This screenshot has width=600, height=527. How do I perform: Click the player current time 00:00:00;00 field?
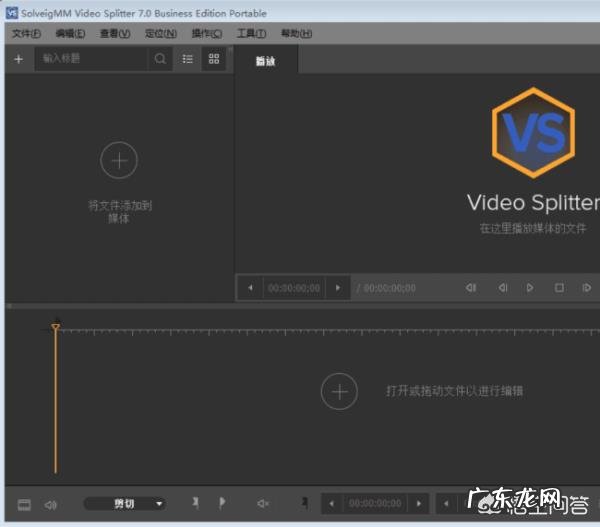tap(294, 288)
